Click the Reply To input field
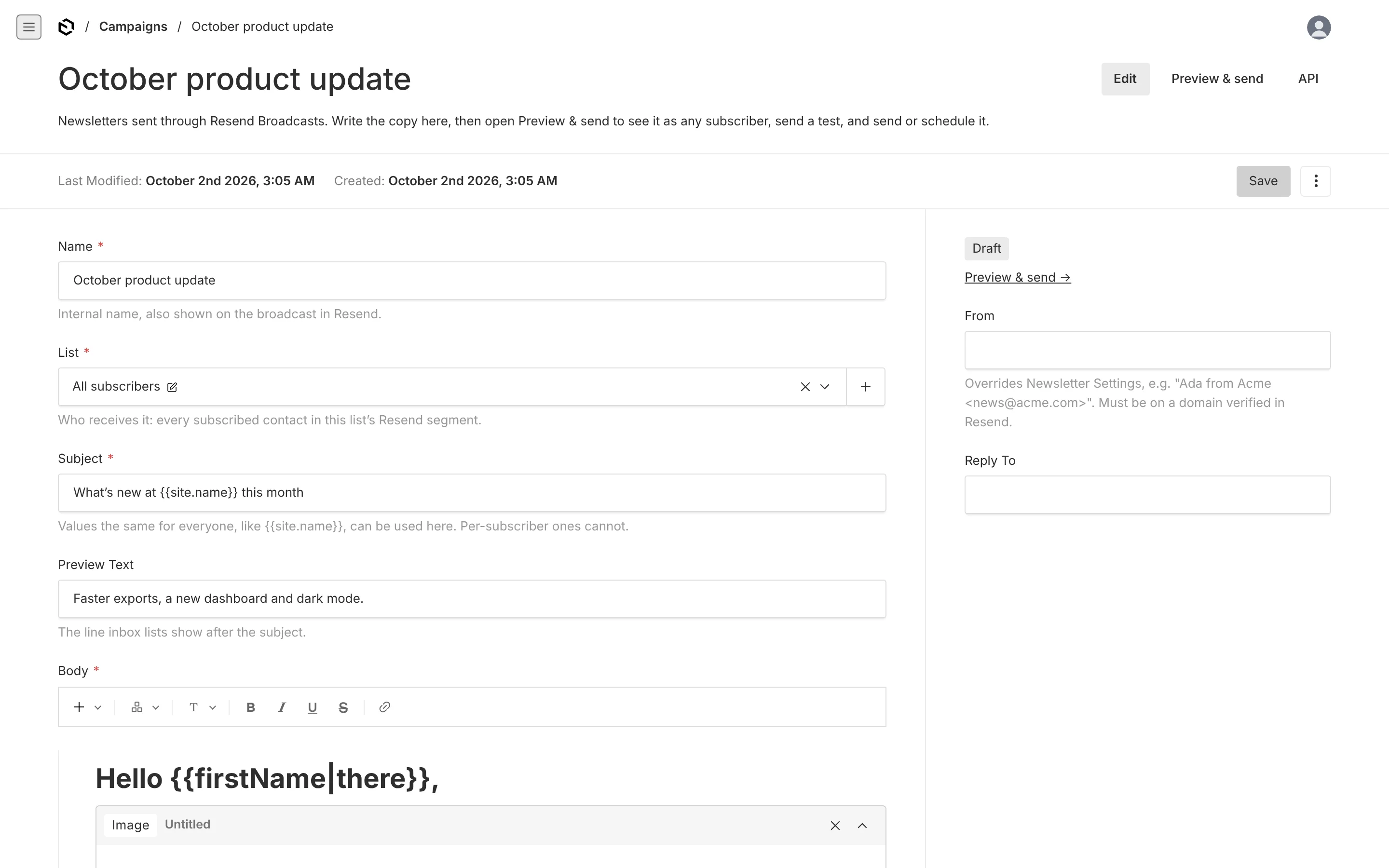Image resolution: width=1389 pixels, height=868 pixels. tap(1147, 495)
